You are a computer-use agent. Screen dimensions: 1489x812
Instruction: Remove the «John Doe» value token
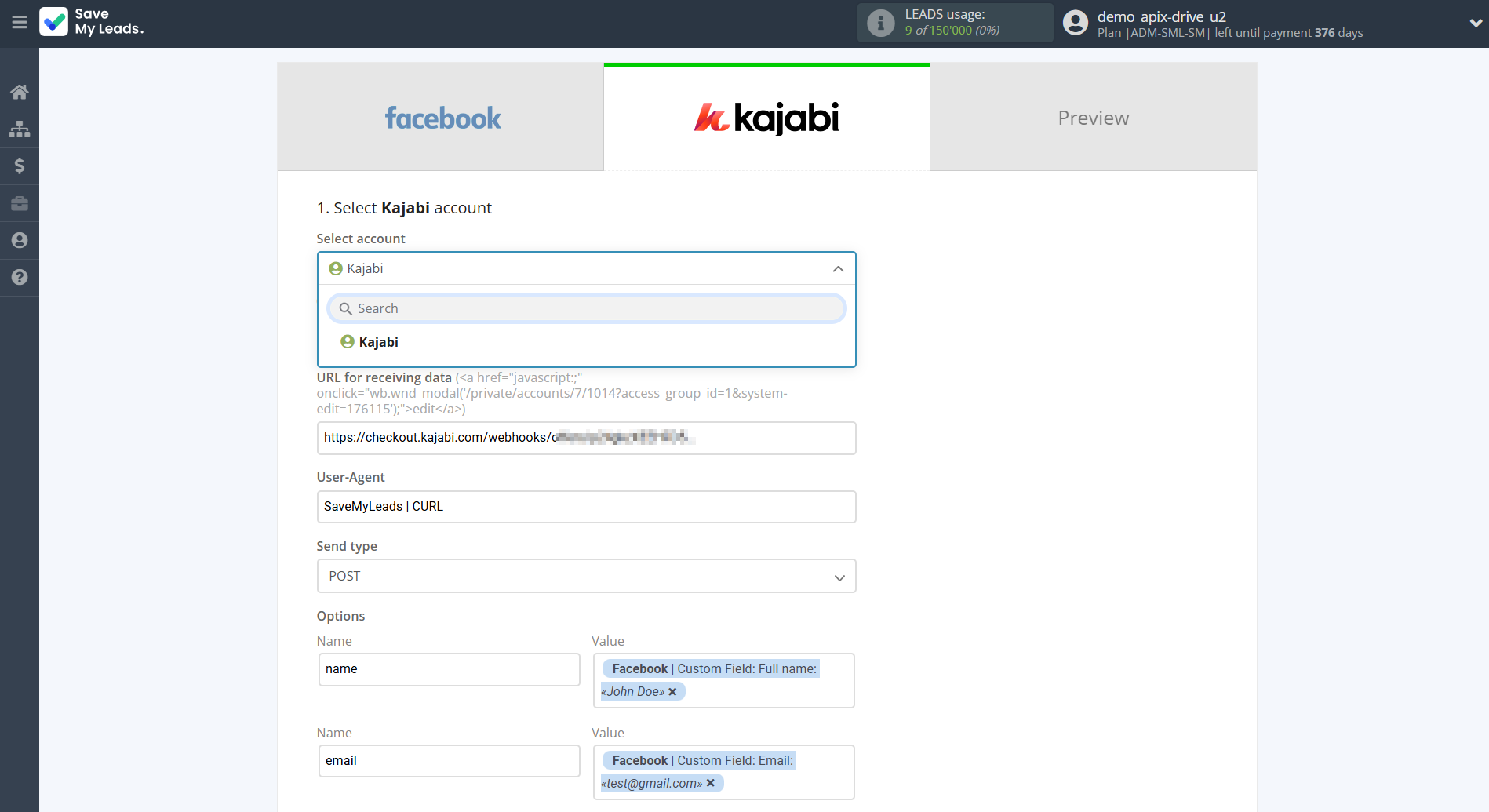(x=672, y=691)
